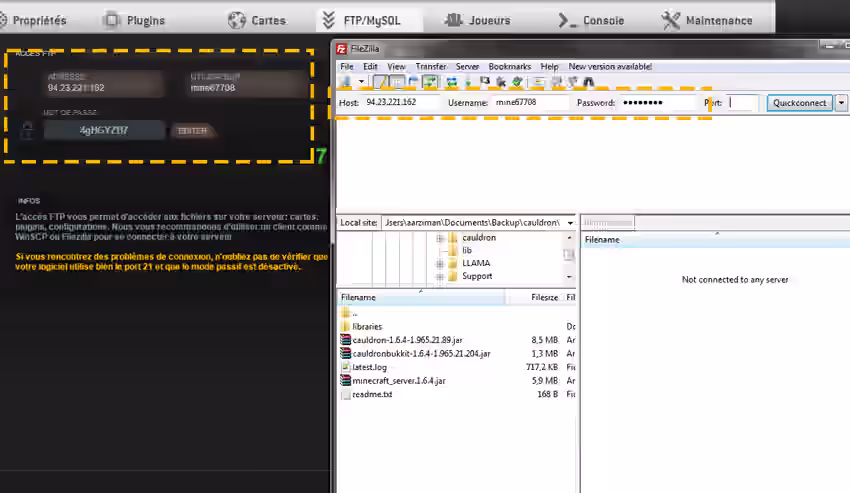The image size is (850, 493).
Task: Toggle the transfer queue display
Action: pyautogui.click(x=430, y=82)
